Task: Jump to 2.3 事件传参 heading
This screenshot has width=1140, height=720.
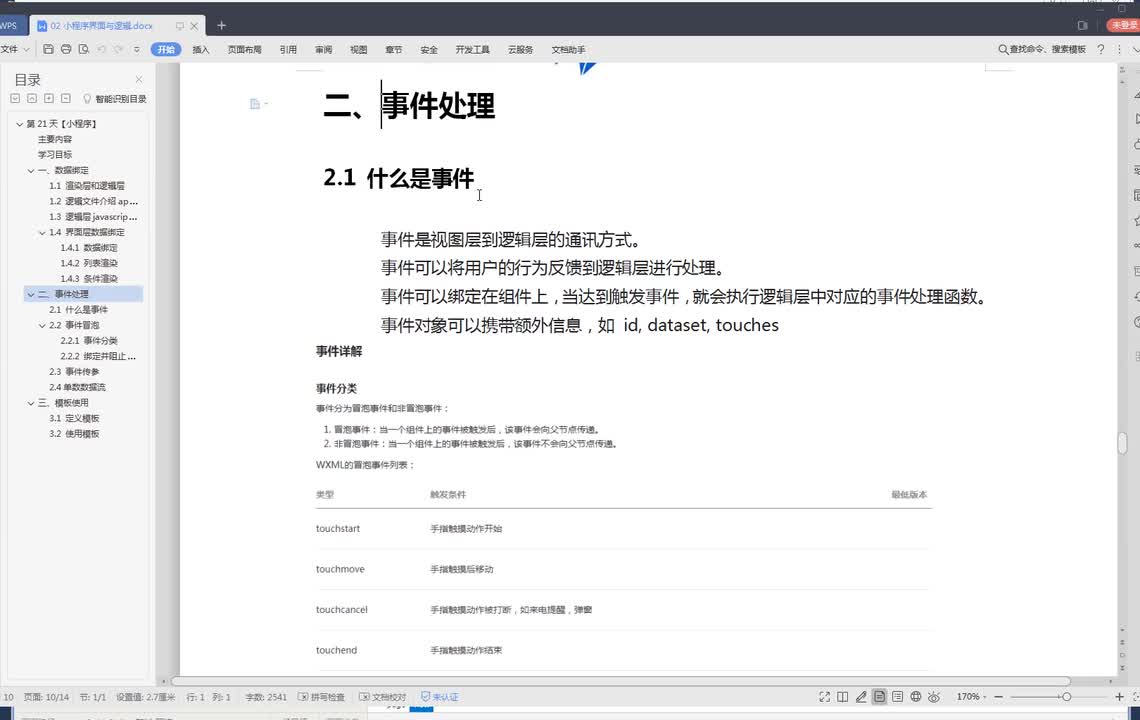Action: 74,372
